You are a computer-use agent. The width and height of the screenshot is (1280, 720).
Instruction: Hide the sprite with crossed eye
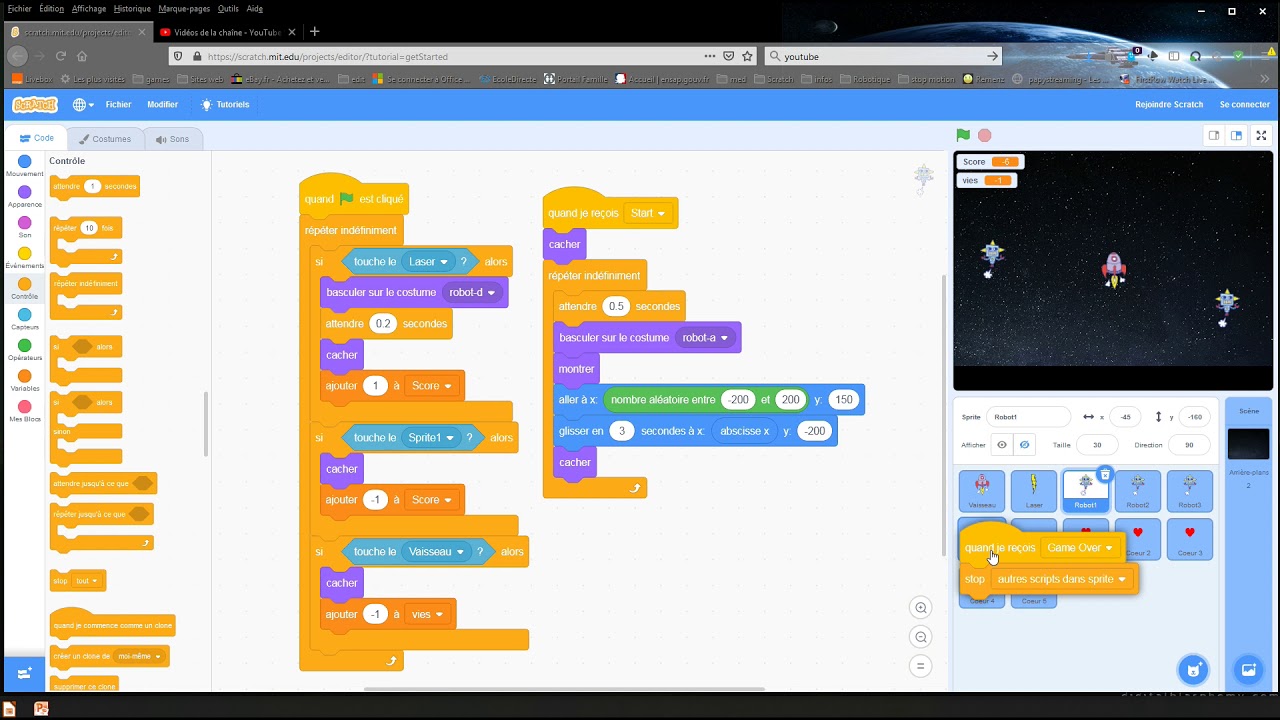1024,445
